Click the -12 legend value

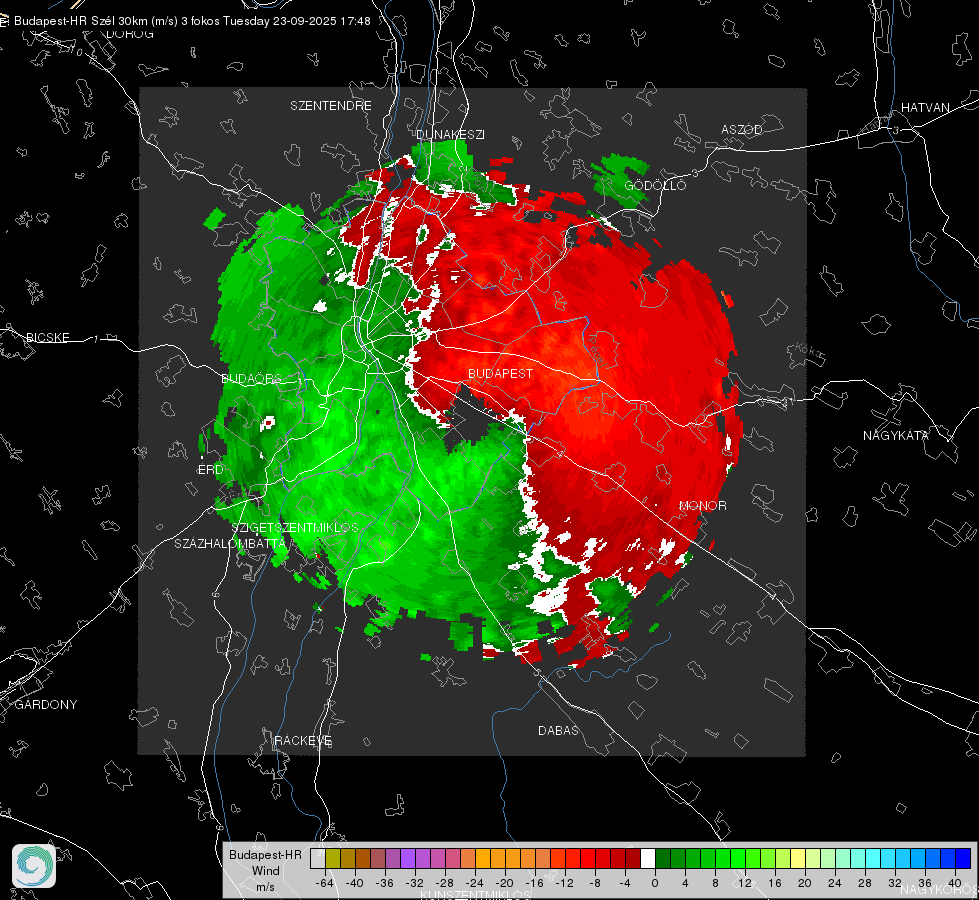[x=564, y=883]
